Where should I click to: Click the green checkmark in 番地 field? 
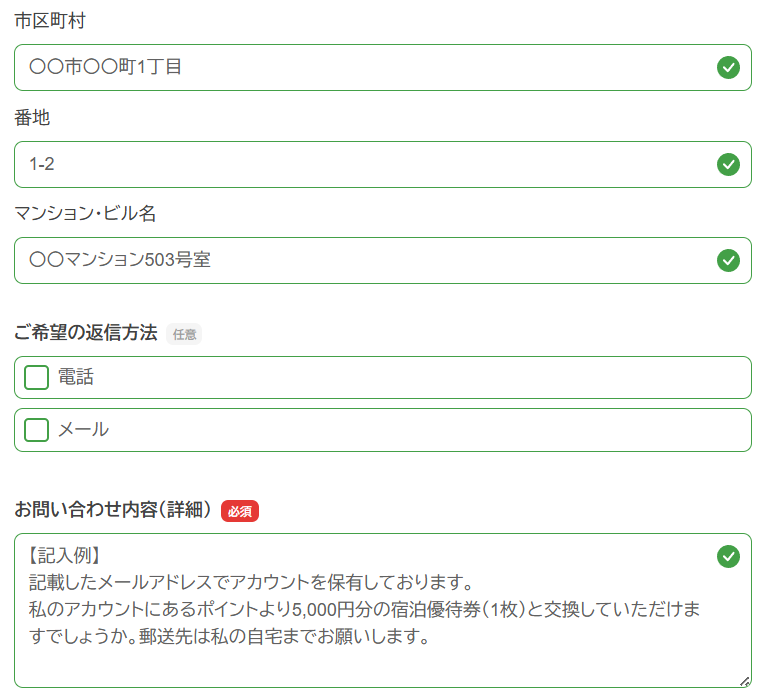click(728, 164)
